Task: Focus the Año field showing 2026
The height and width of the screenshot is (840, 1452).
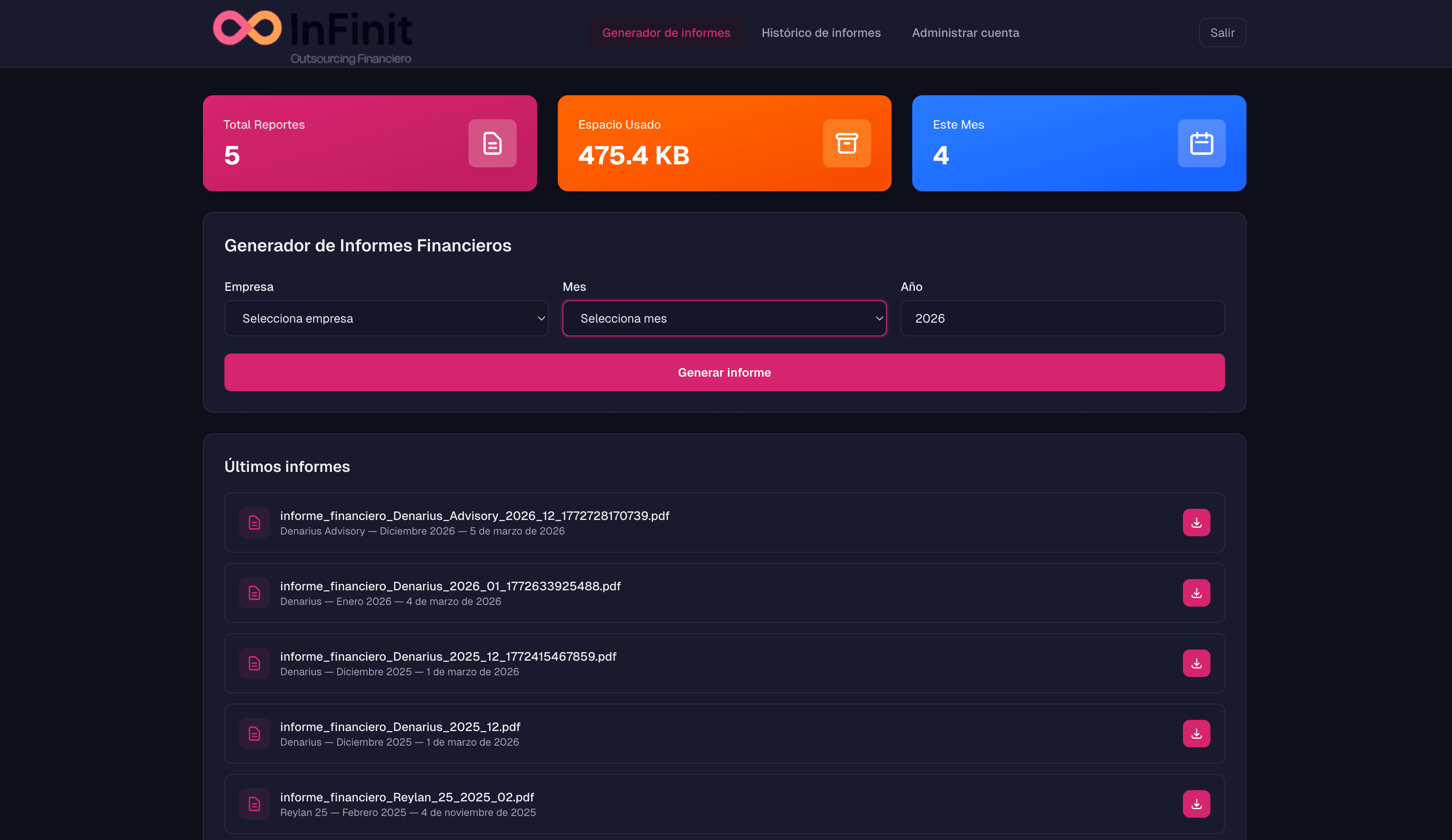Action: tap(1062, 319)
